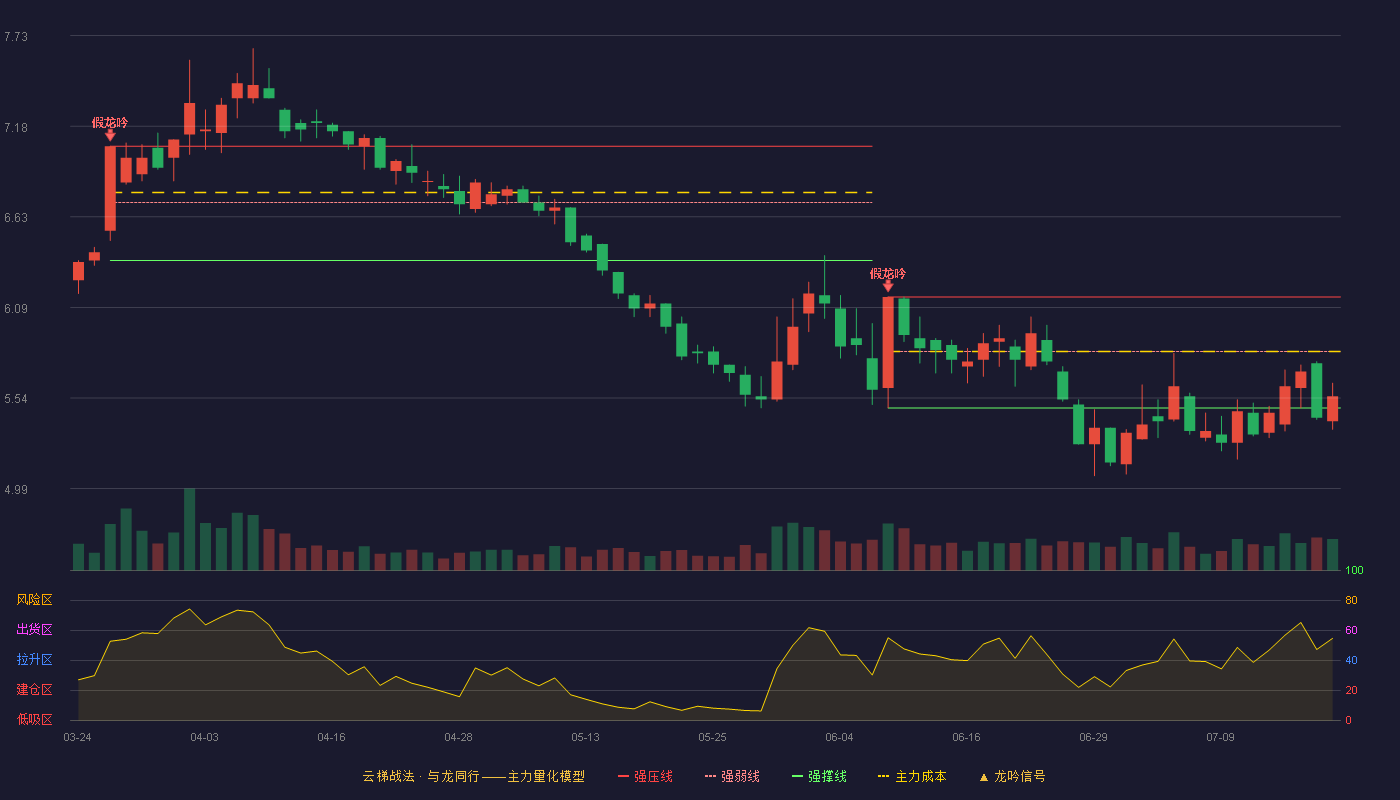Viewport: 1400px width, 800px height.
Task: Click the 06-04 date axis label
Action: (839, 737)
